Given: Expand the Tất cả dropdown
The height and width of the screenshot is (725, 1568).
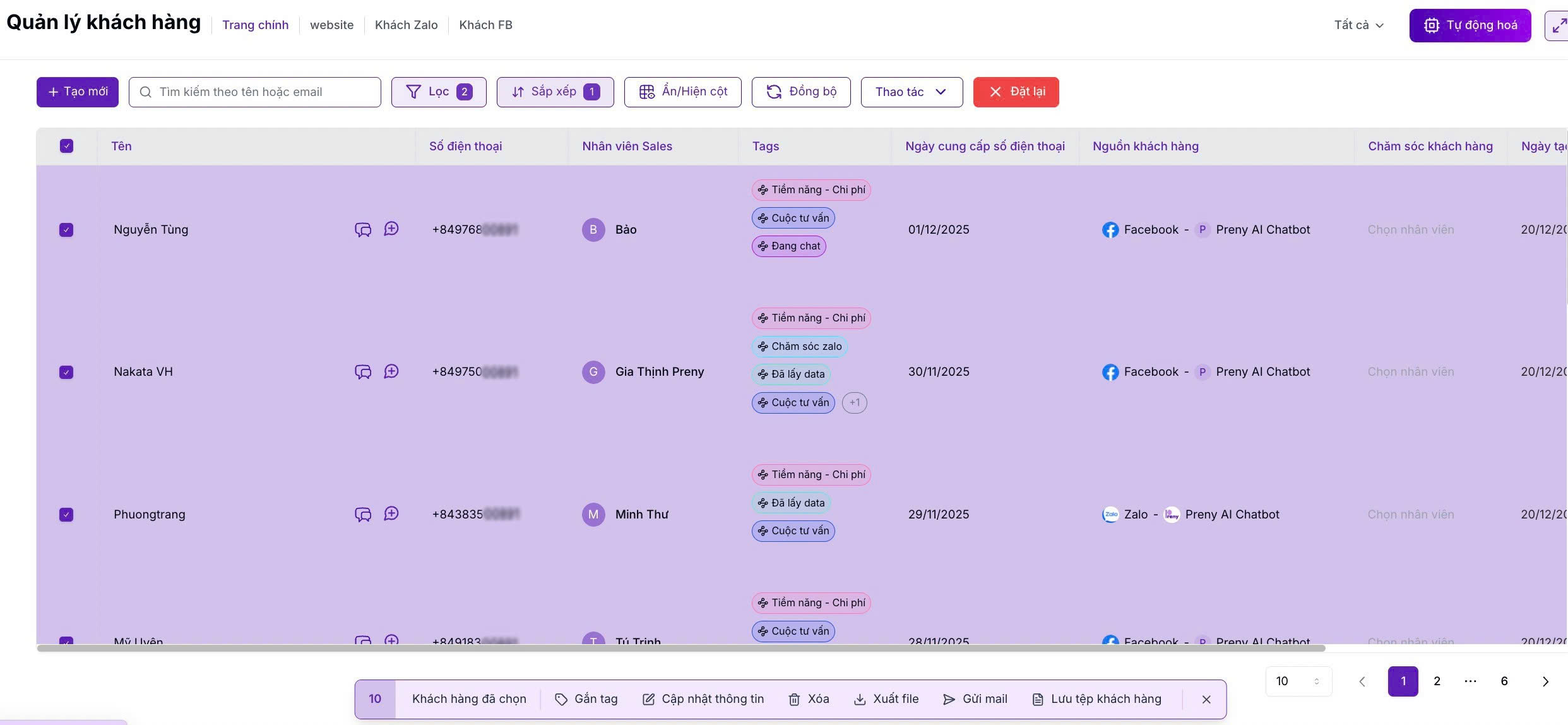Looking at the screenshot, I should [x=1359, y=25].
